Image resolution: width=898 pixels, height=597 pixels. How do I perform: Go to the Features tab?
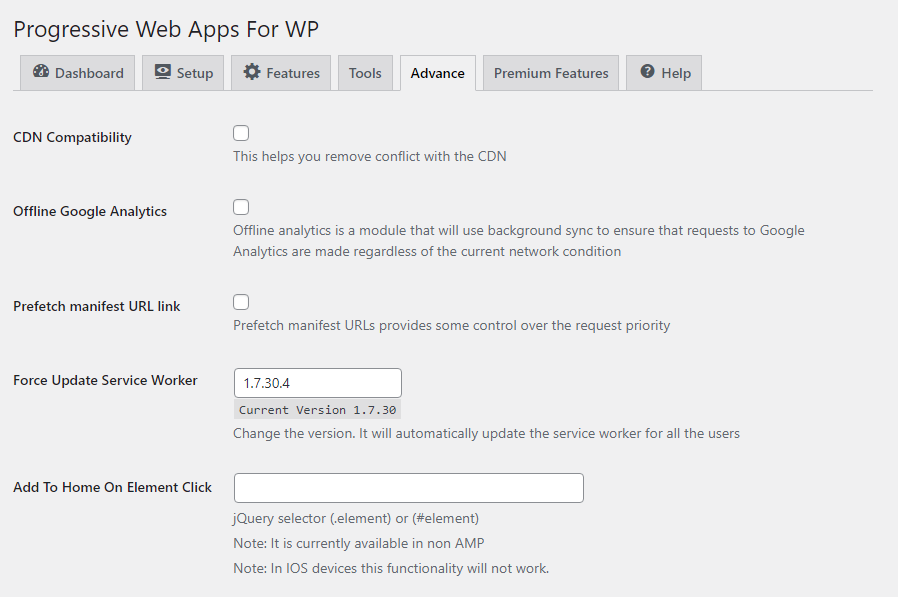pos(281,72)
